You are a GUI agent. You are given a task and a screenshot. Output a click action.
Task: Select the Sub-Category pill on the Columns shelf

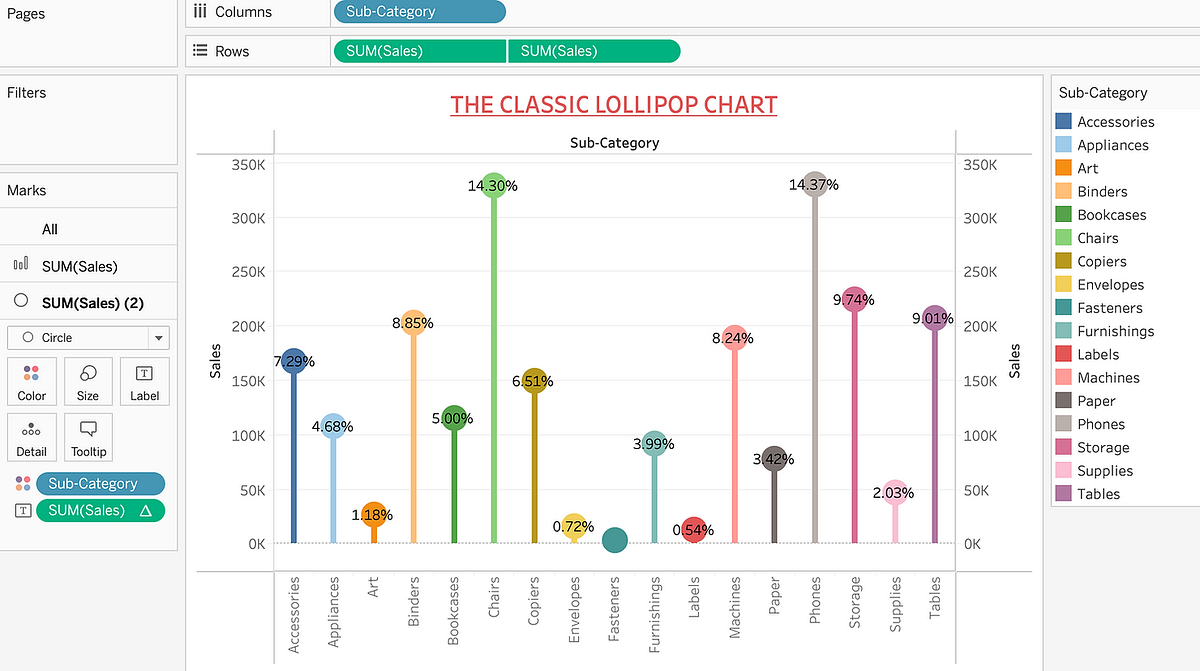pos(419,12)
